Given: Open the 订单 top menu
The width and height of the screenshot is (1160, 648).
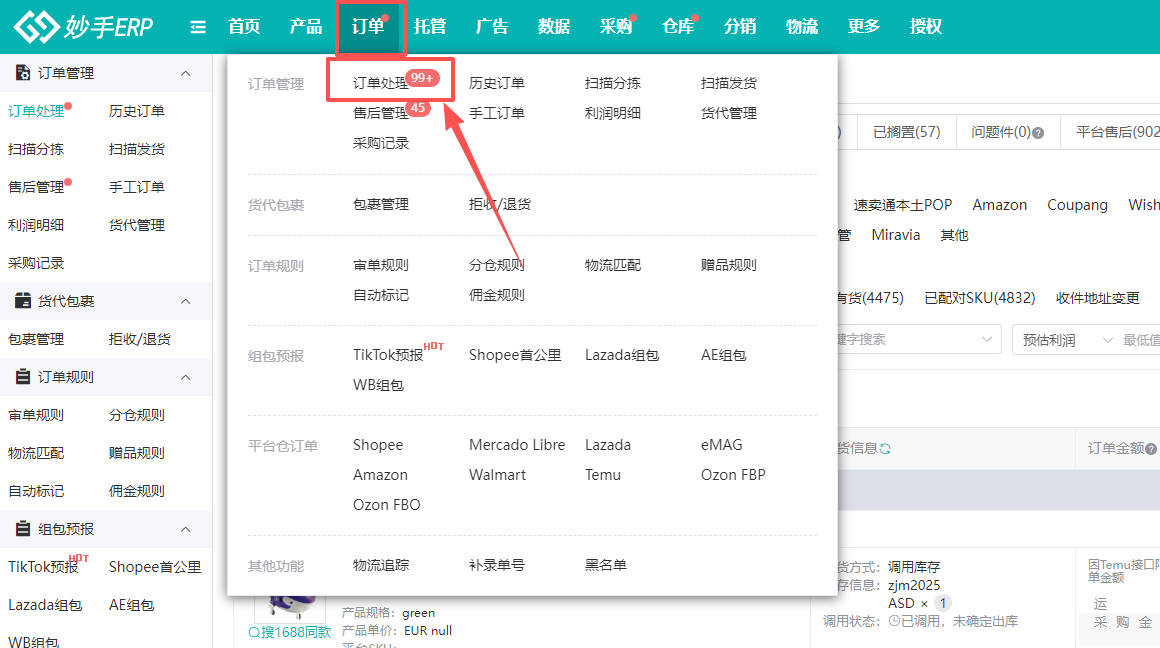Looking at the screenshot, I should coord(368,27).
